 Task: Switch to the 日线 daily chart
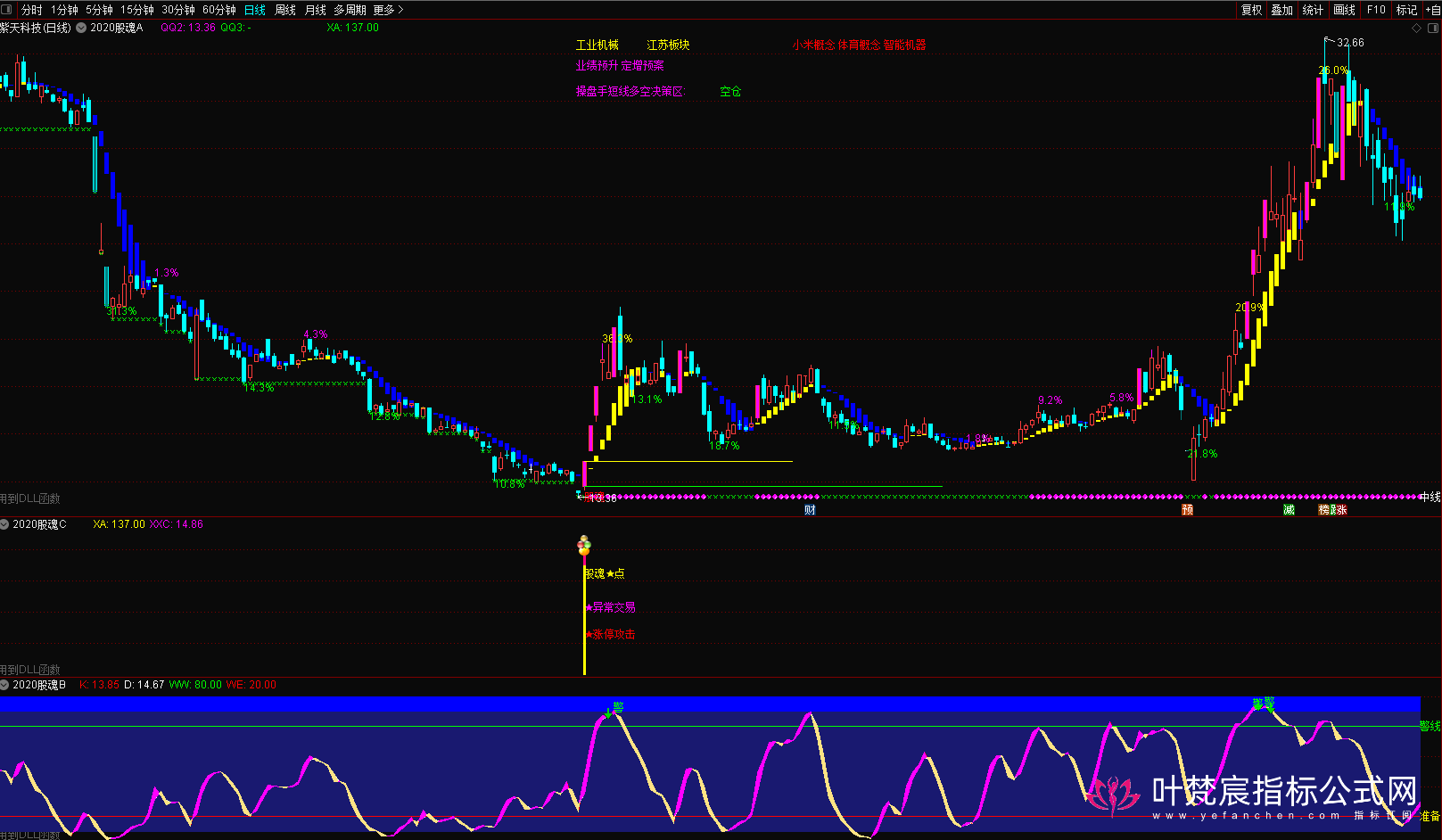coord(255,10)
